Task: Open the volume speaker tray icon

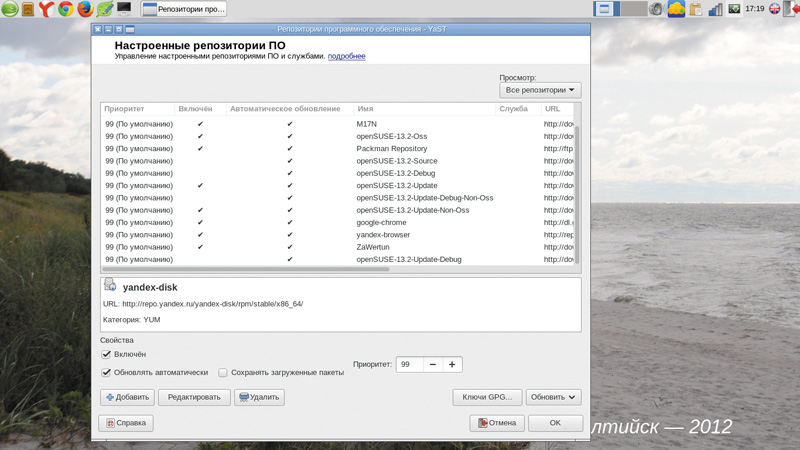Action: tap(656, 9)
